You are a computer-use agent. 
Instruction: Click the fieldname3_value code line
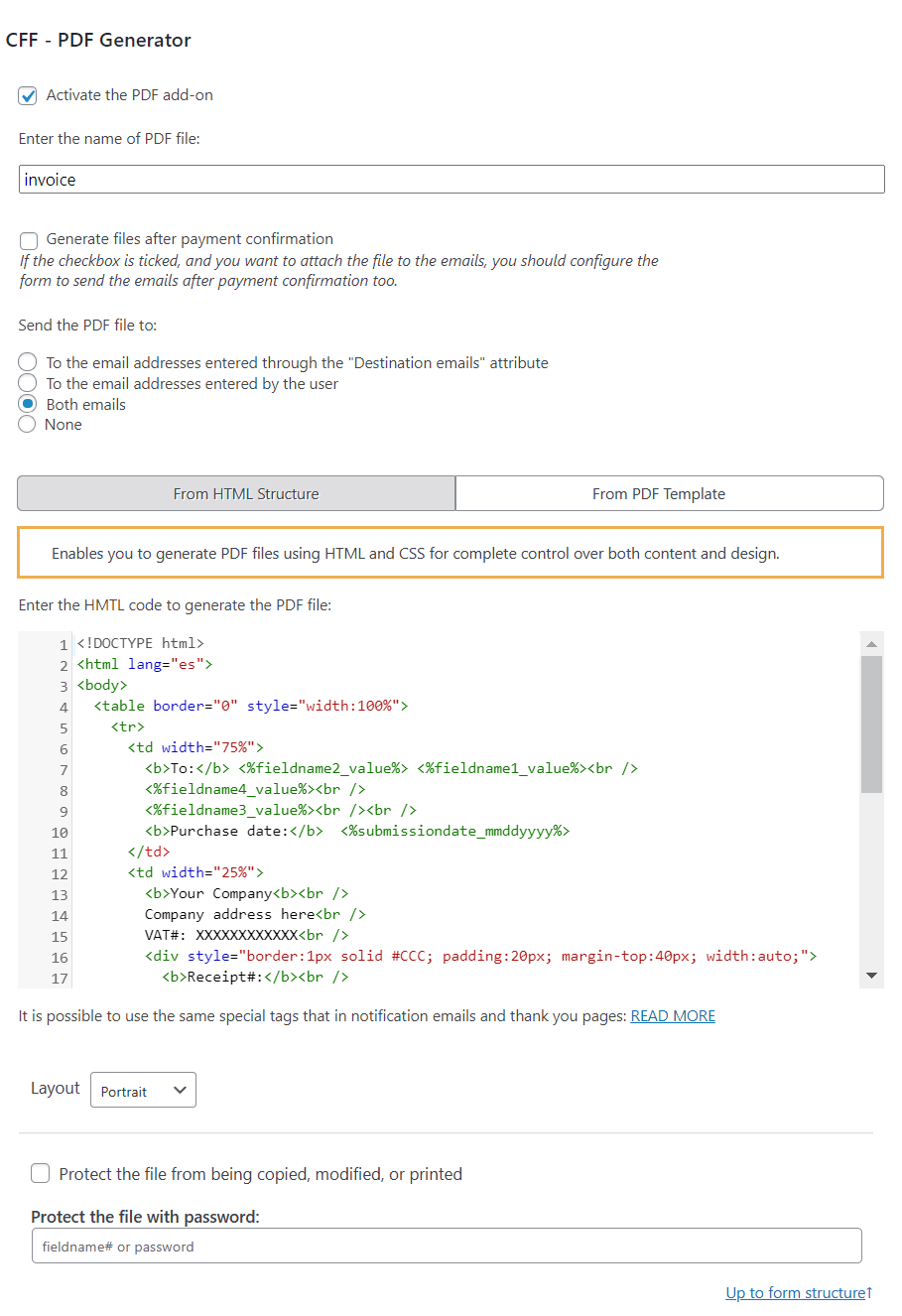281,810
